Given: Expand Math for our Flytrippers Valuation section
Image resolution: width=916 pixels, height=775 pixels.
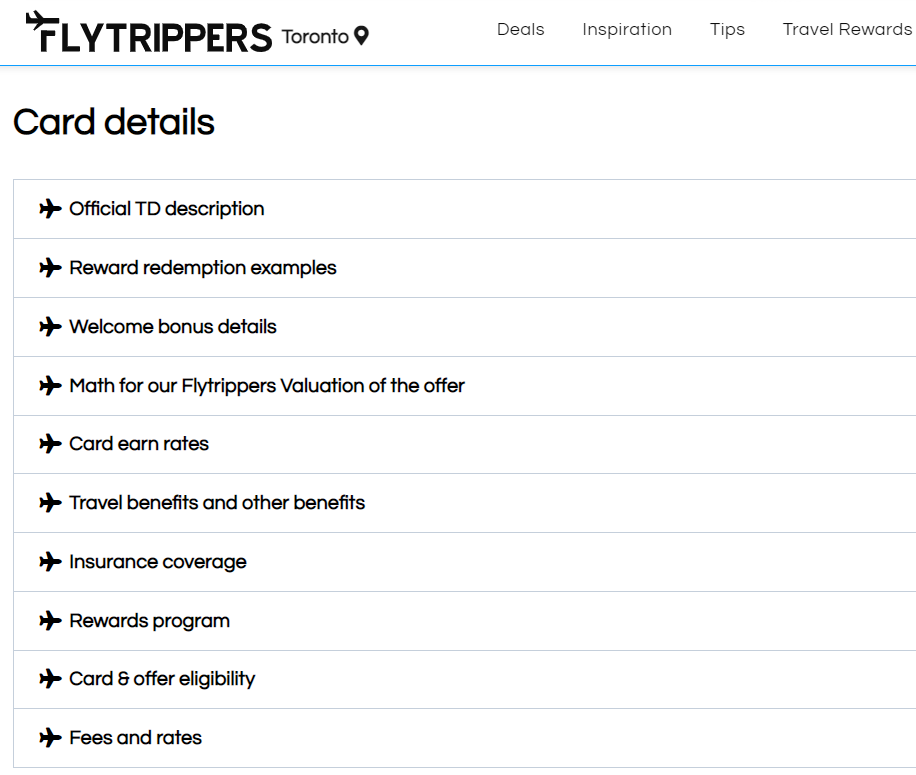Looking at the screenshot, I should (464, 386).
